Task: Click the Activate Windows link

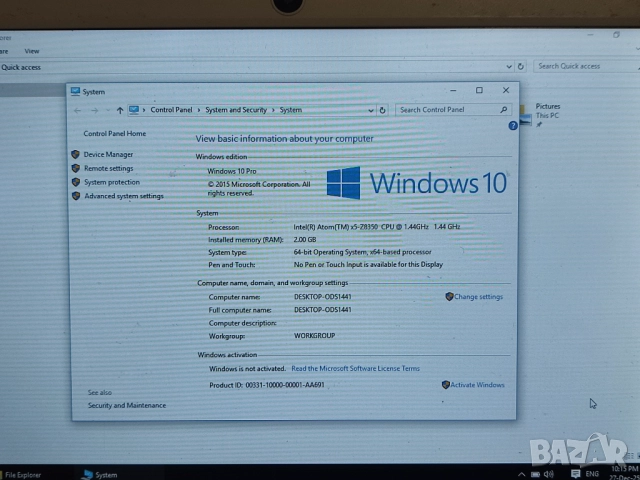Action: click(x=477, y=385)
